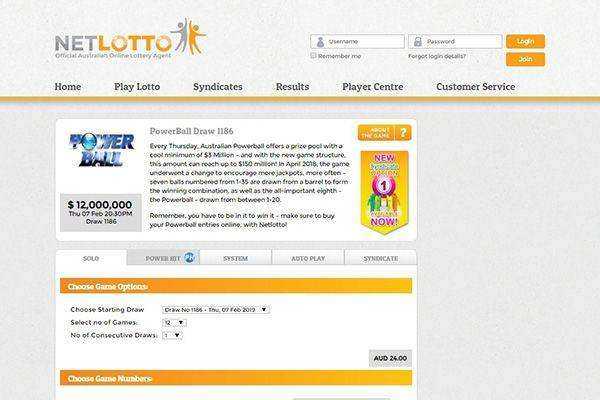
Task: Open the No of Consecutive Draws dropdown
Action: click(x=172, y=335)
